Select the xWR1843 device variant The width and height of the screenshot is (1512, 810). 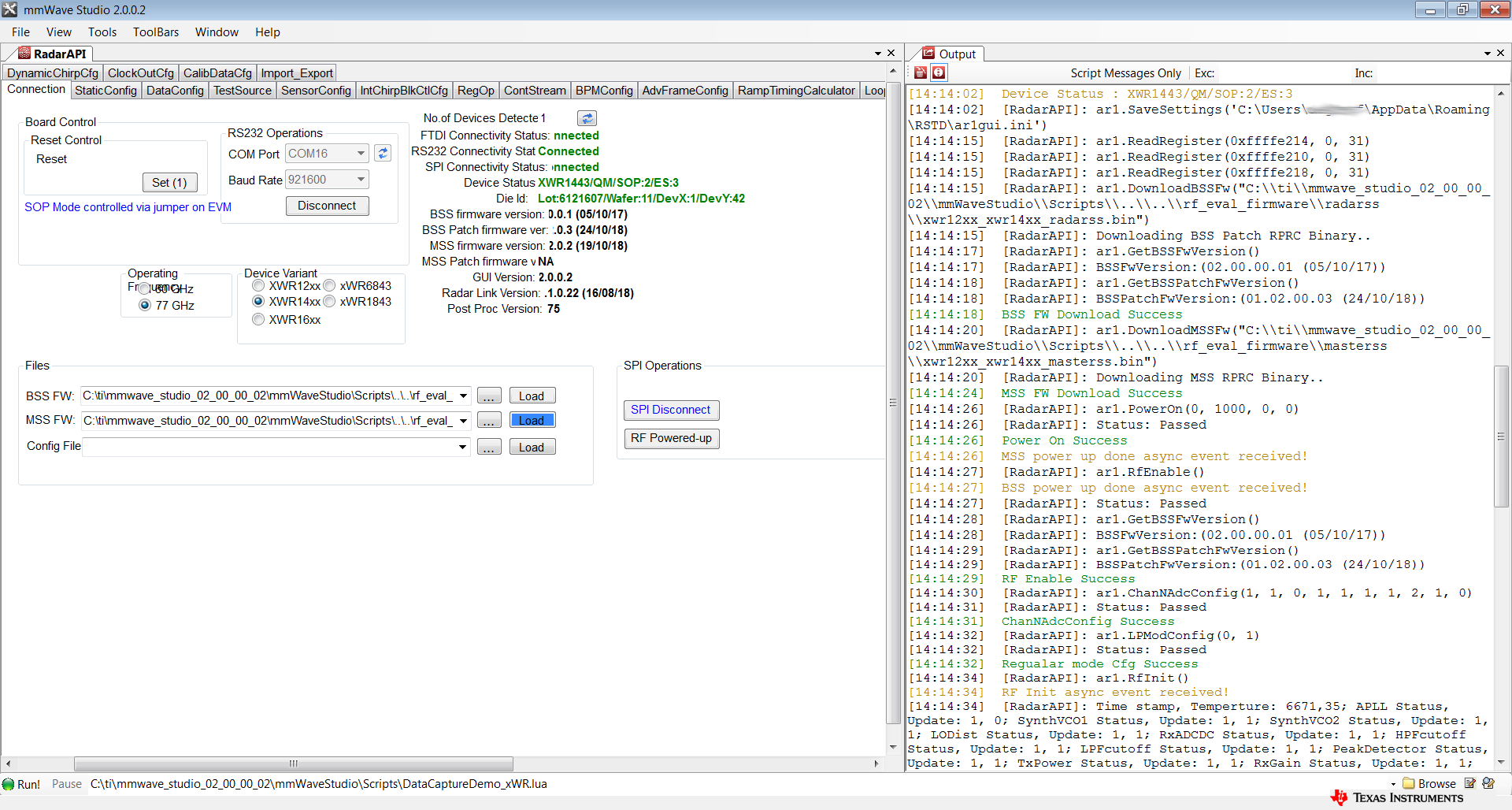click(329, 301)
